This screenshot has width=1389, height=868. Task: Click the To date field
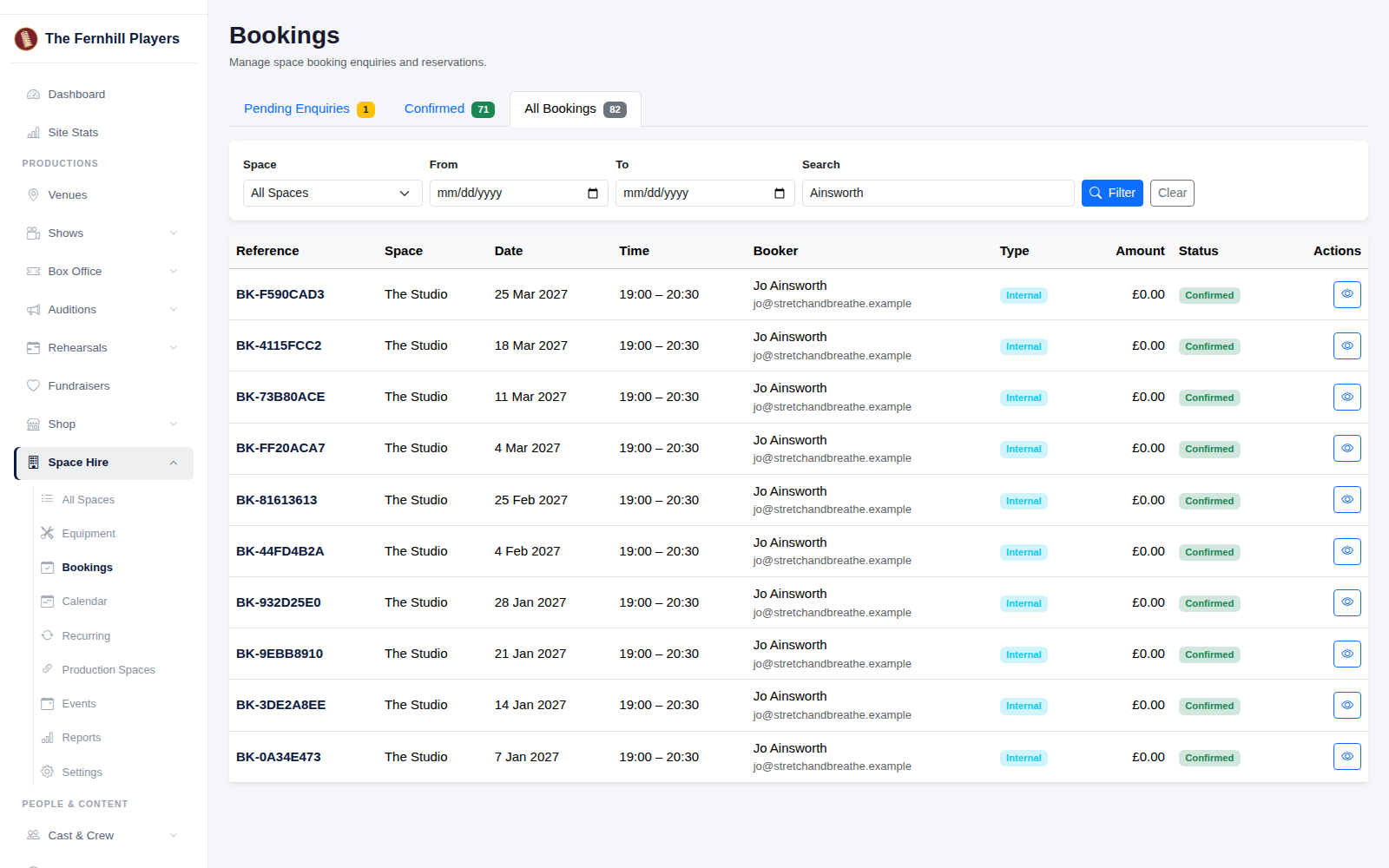pyautogui.click(x=705, y=193)
